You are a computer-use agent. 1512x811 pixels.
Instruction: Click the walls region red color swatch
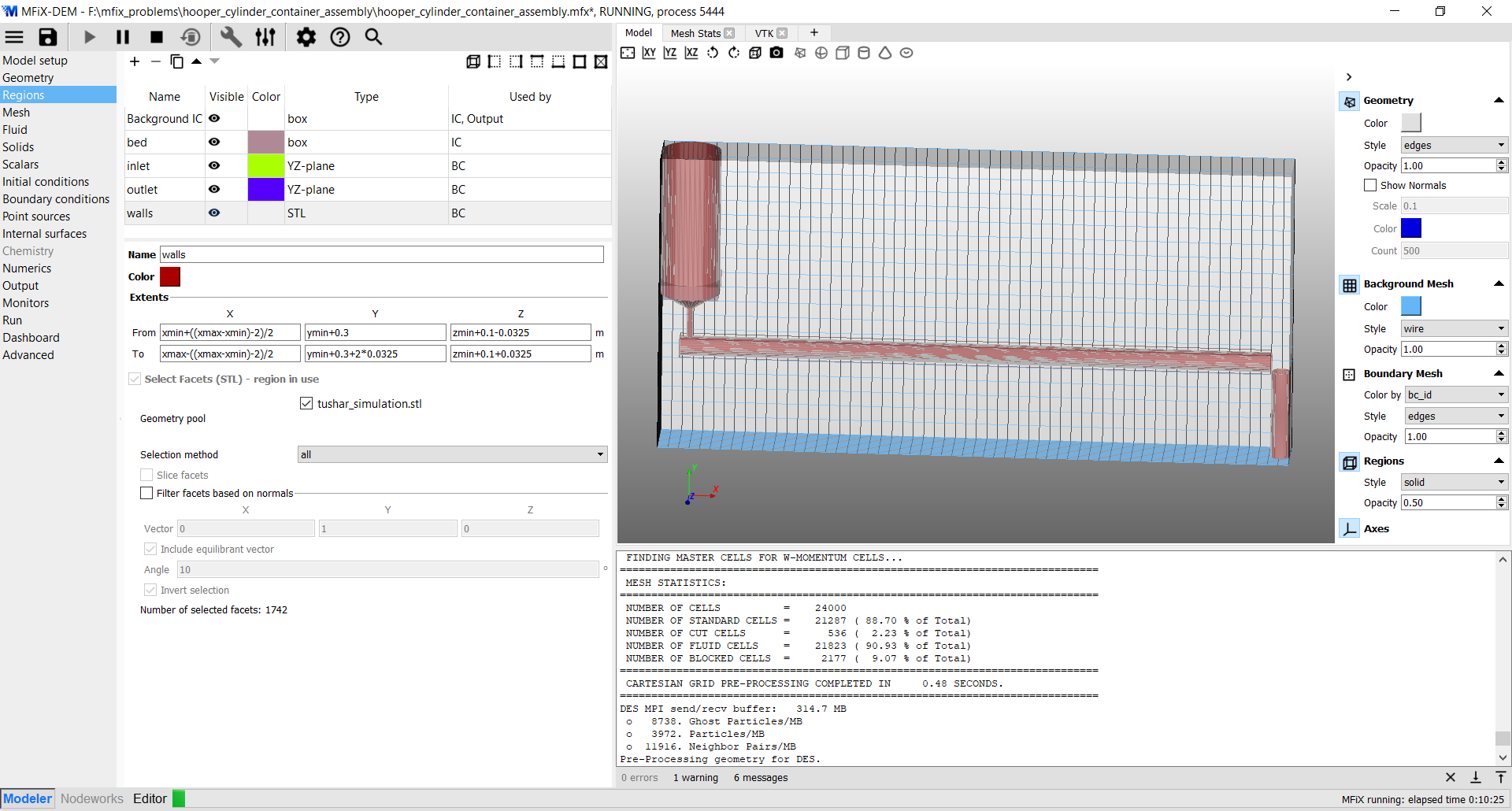[x=170, y=276]
